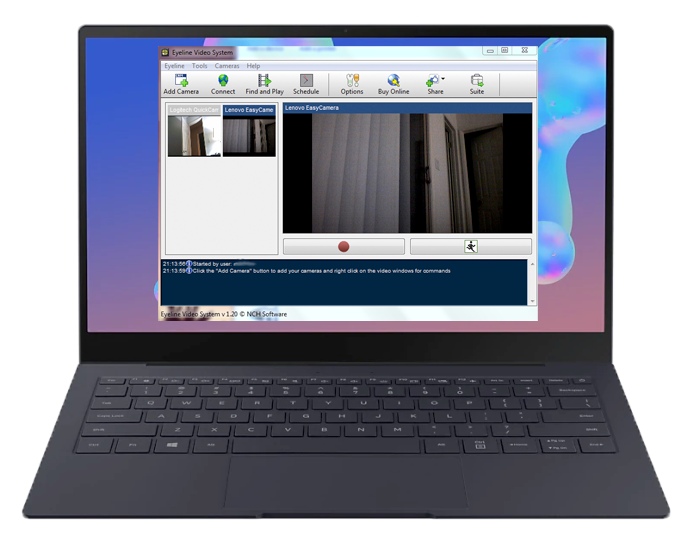Click the Eyeline Video System app title icon
696x535 pixels.
165,52
